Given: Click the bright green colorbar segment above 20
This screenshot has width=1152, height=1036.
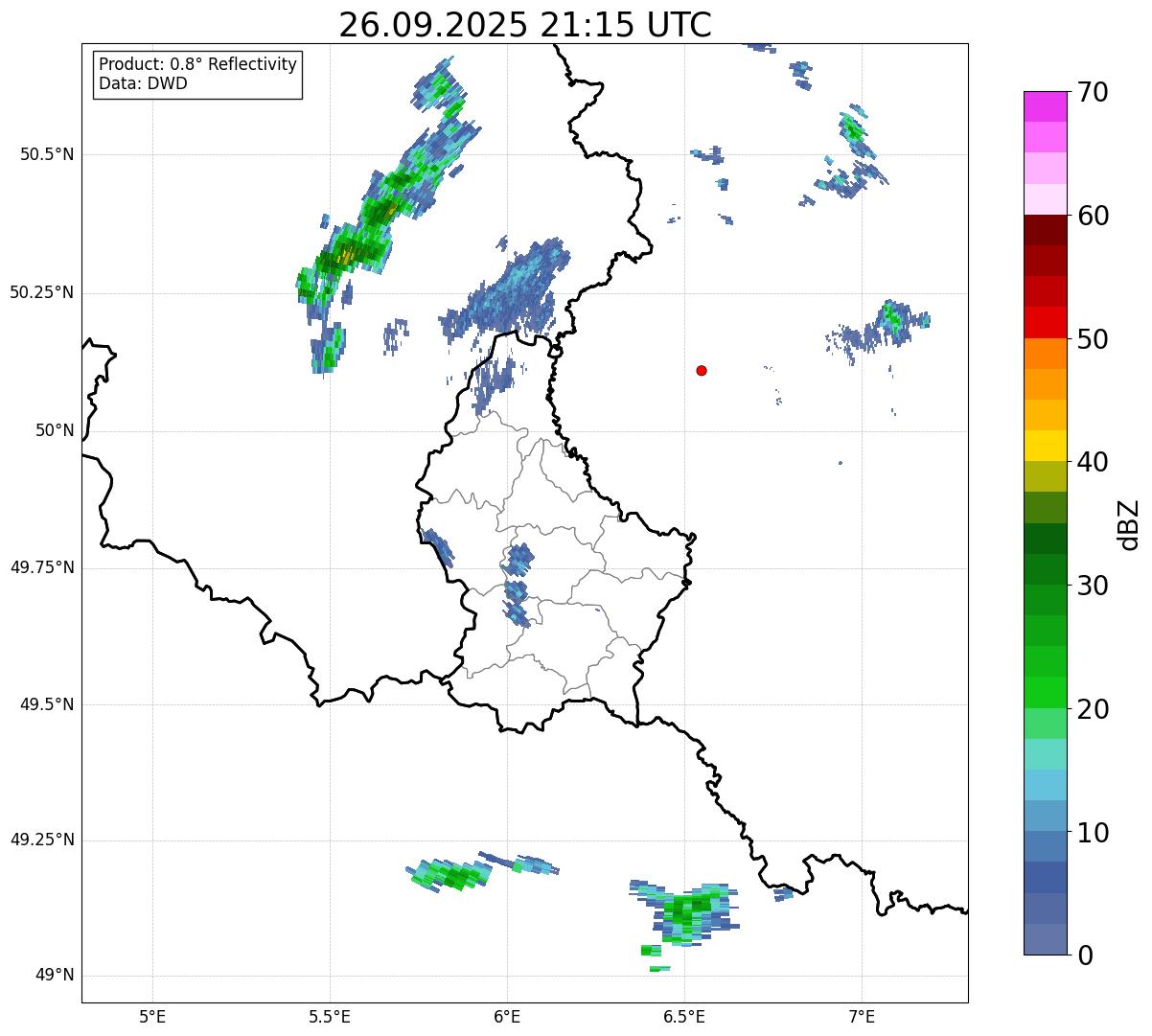Looking at the screenshot, I should [x=1046, y=692].
